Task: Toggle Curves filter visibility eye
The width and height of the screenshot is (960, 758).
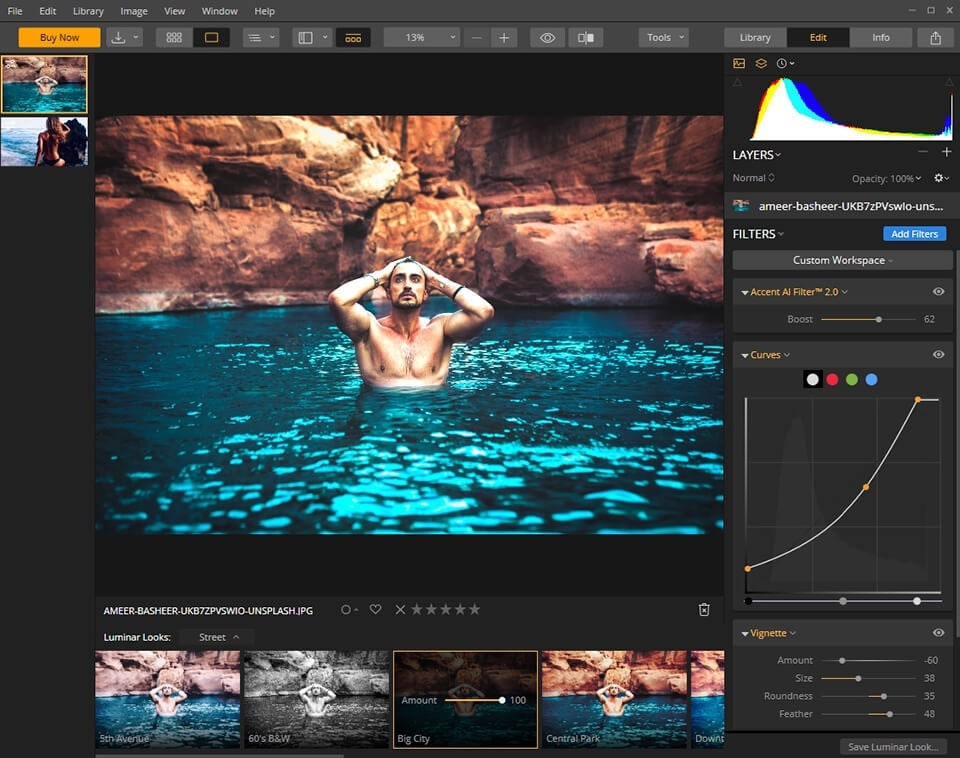Action: click(x=938, y=354)
